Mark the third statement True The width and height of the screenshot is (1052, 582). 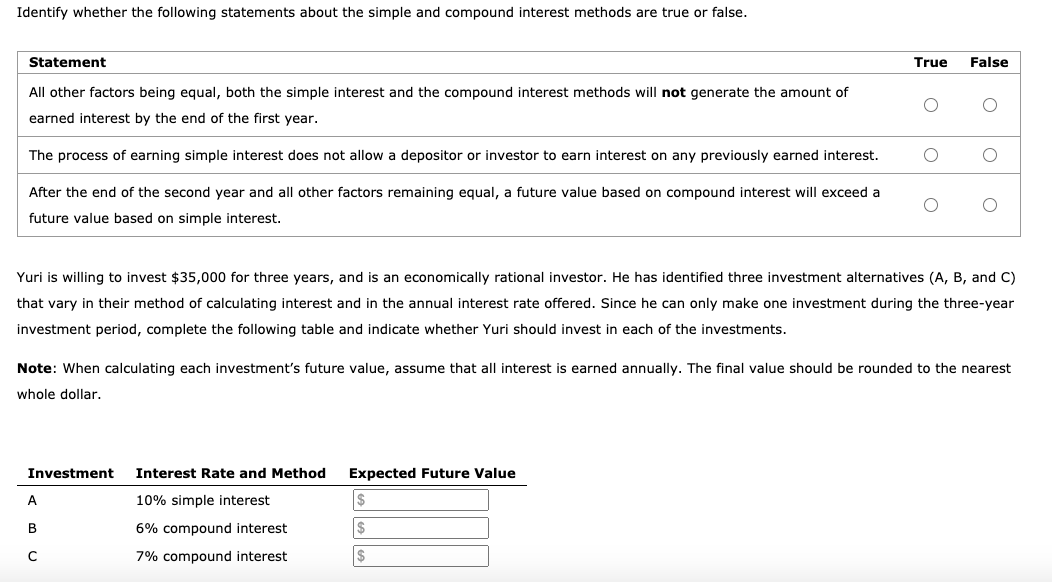coord(930,204)
